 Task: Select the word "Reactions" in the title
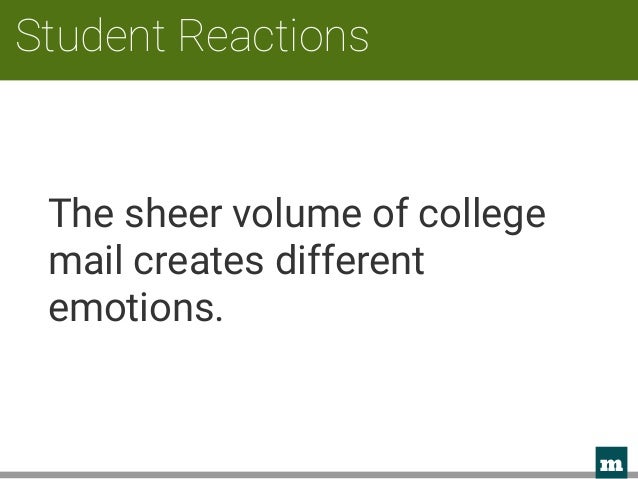tap(273, 36)
